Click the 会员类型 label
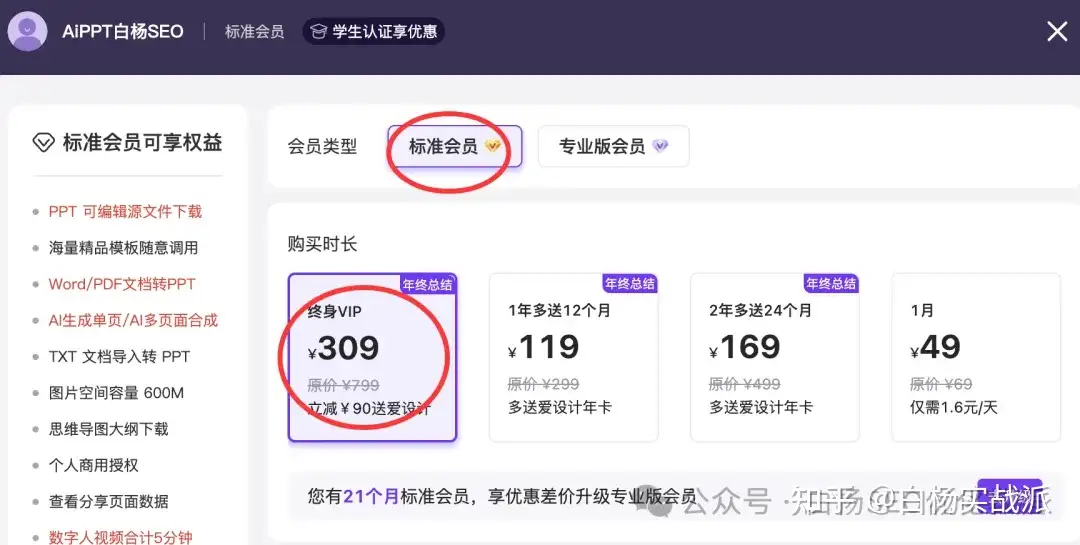Image resolution: width=1080 pixels, height=545 pixels. [x=322, y=146]
